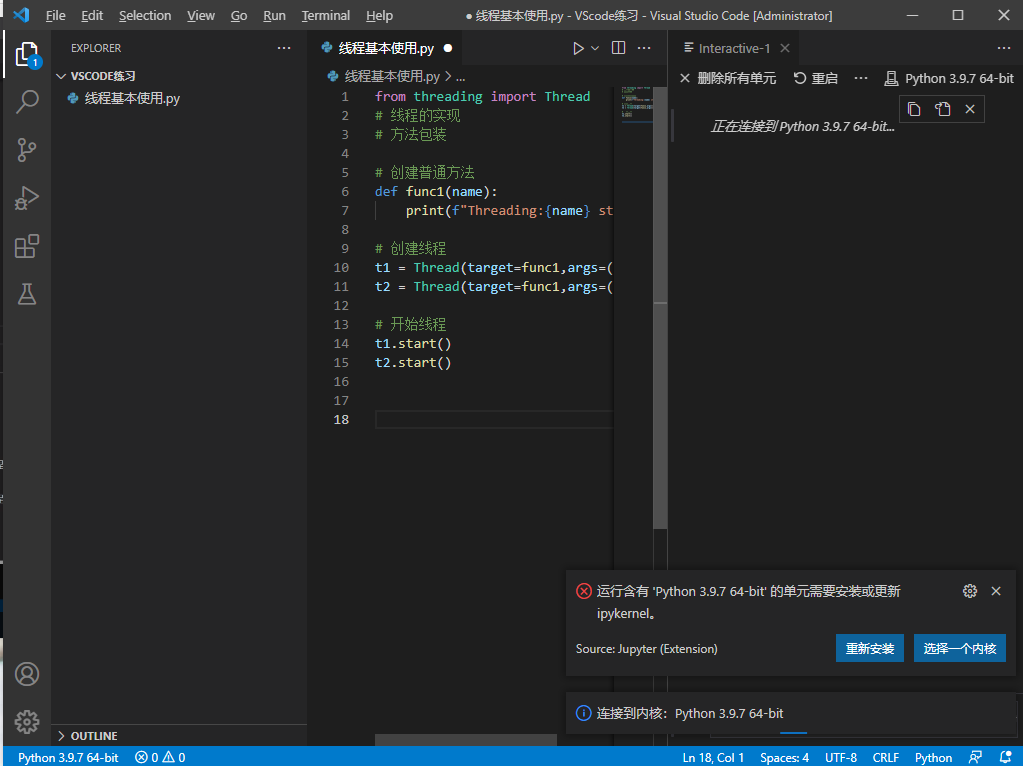Click the editor horizontal scrollbar
This screenshot has height=766, width=1023.
(466, 739)
